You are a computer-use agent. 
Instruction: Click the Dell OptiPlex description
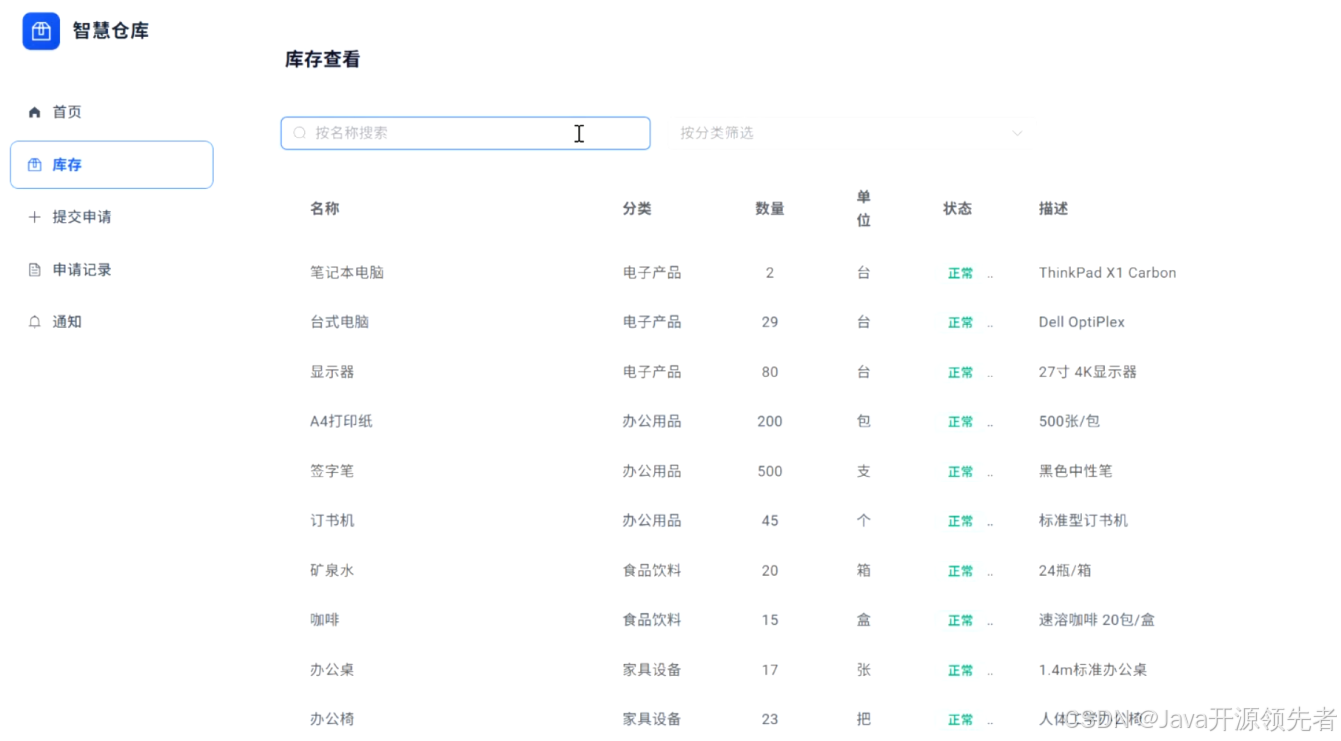tap(1082, 322)
